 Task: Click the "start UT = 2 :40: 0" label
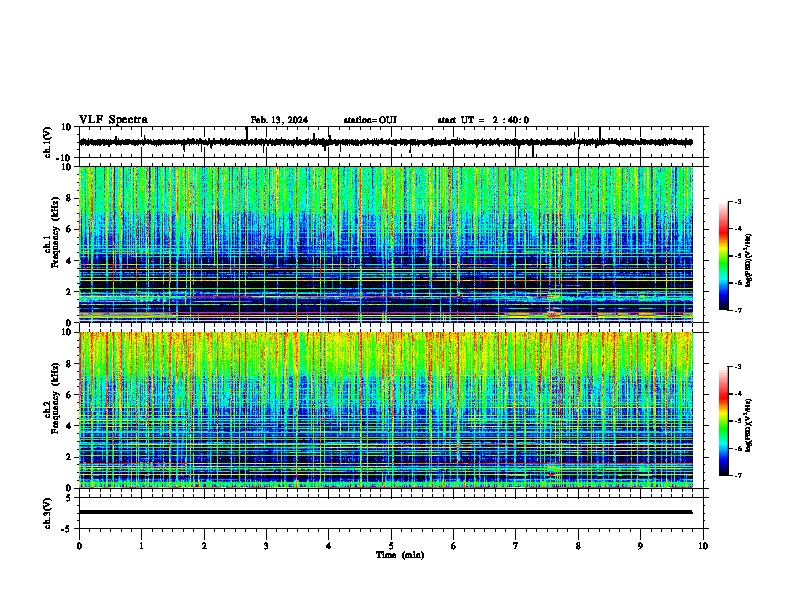click(483, 120)
